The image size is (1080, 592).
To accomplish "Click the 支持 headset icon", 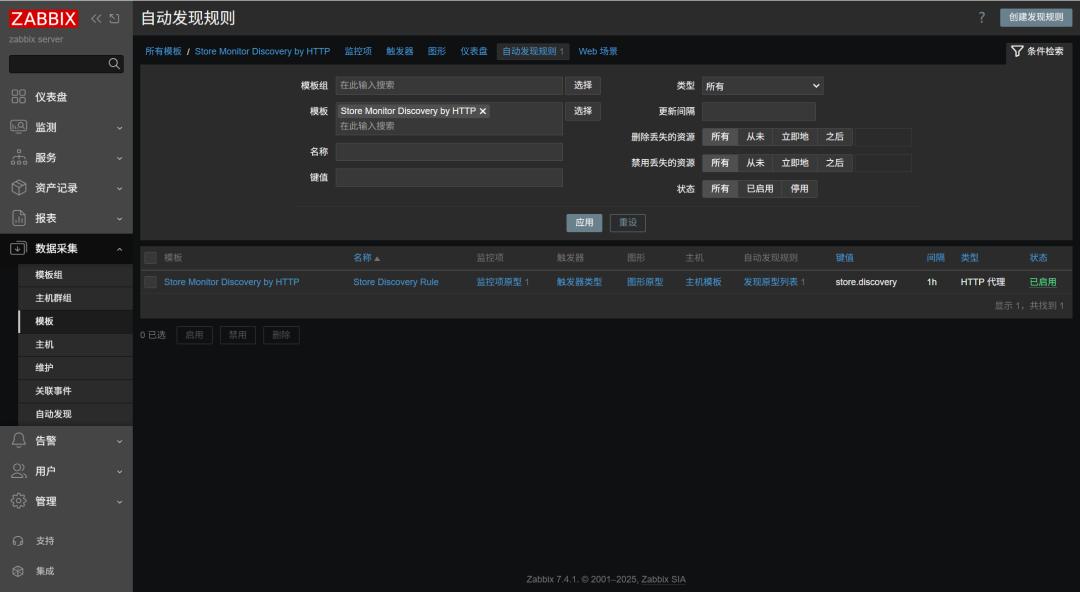I will point(19,541).
